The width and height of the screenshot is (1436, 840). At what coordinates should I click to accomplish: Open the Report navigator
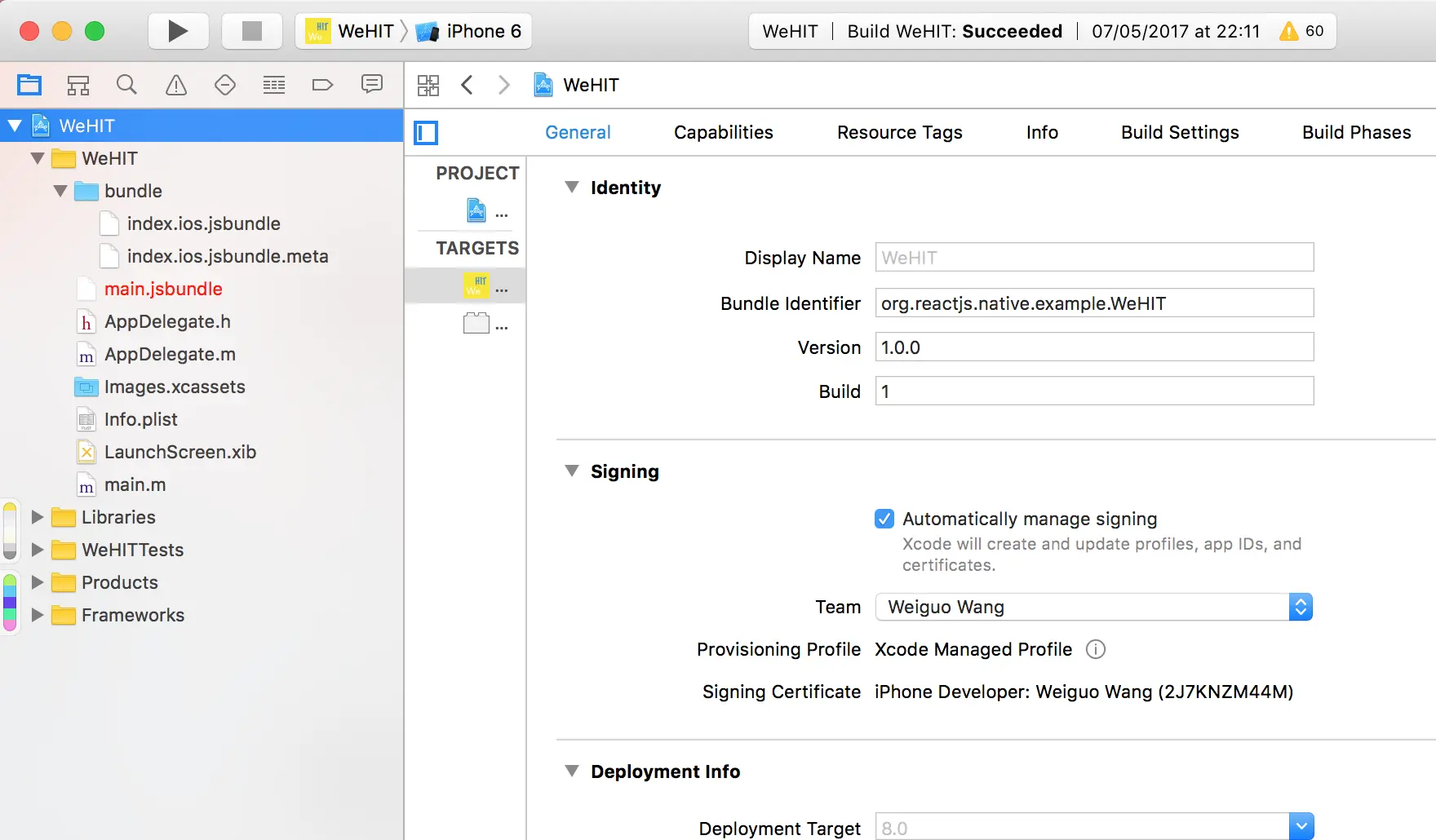click(x=372, y=85)
